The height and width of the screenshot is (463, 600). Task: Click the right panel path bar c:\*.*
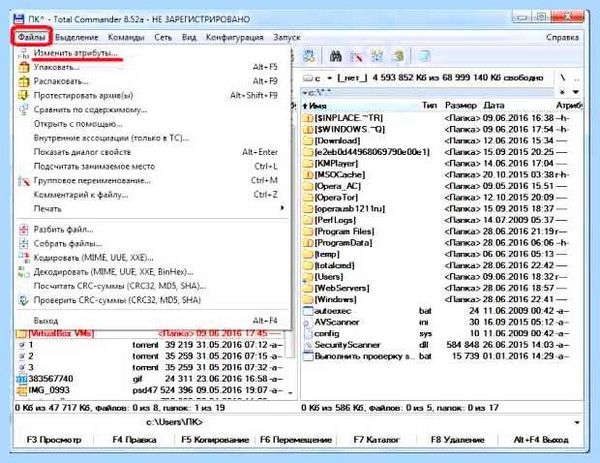(x=428, y=93)
